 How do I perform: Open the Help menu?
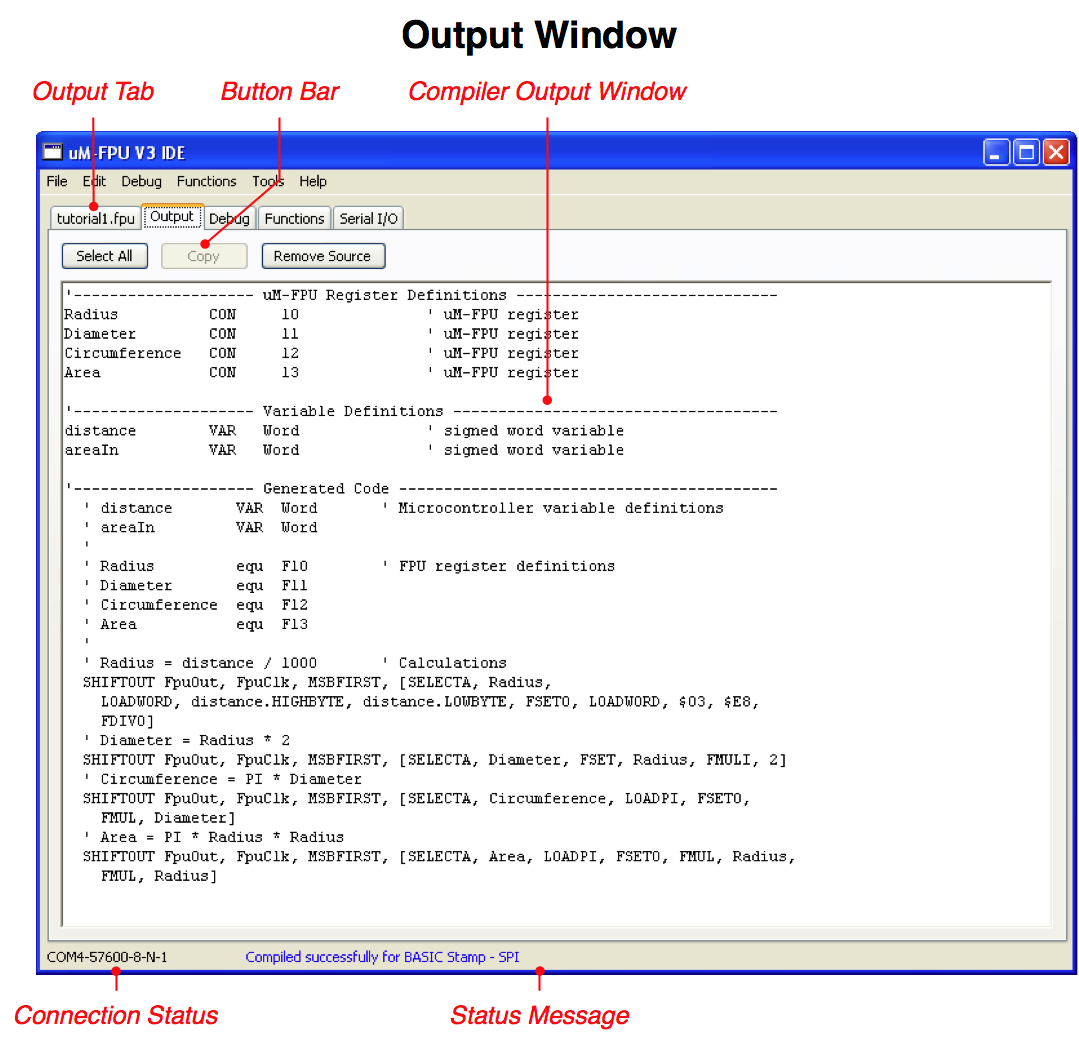pos(313,181)
